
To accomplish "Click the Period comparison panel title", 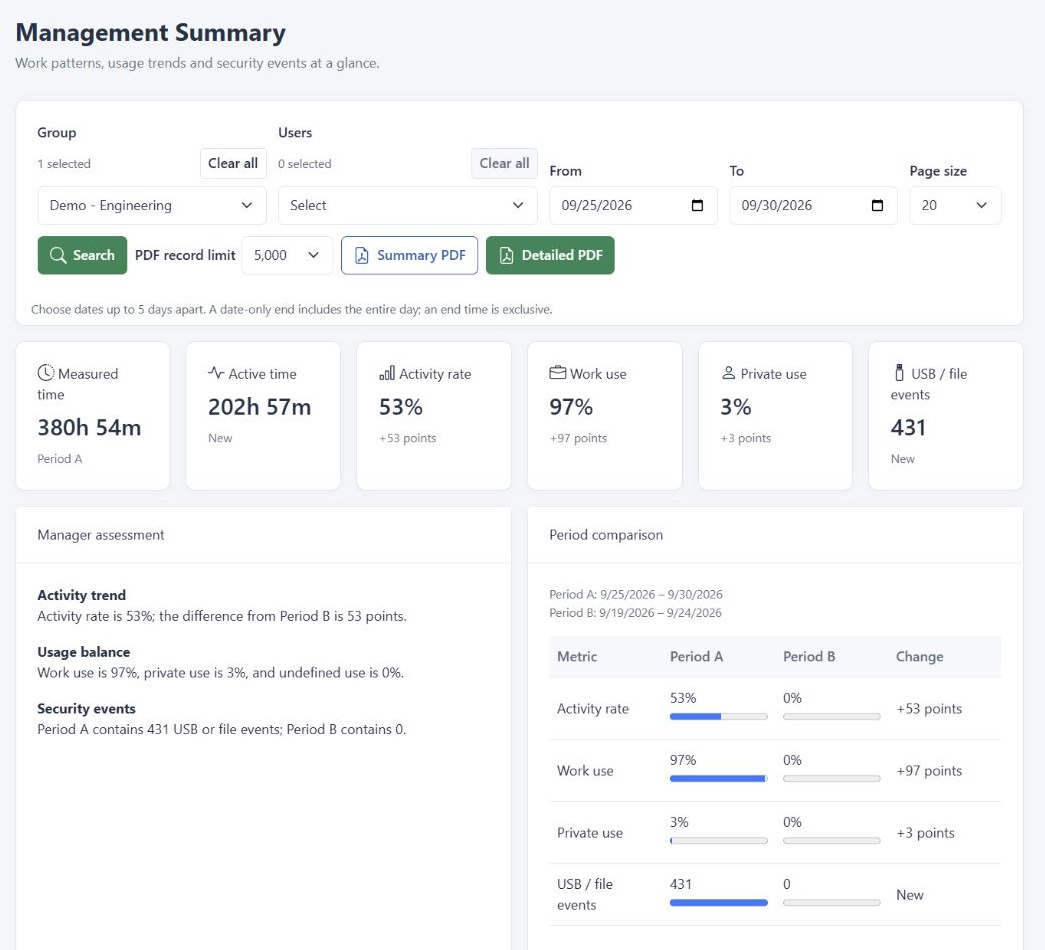I will pos(606,535).
